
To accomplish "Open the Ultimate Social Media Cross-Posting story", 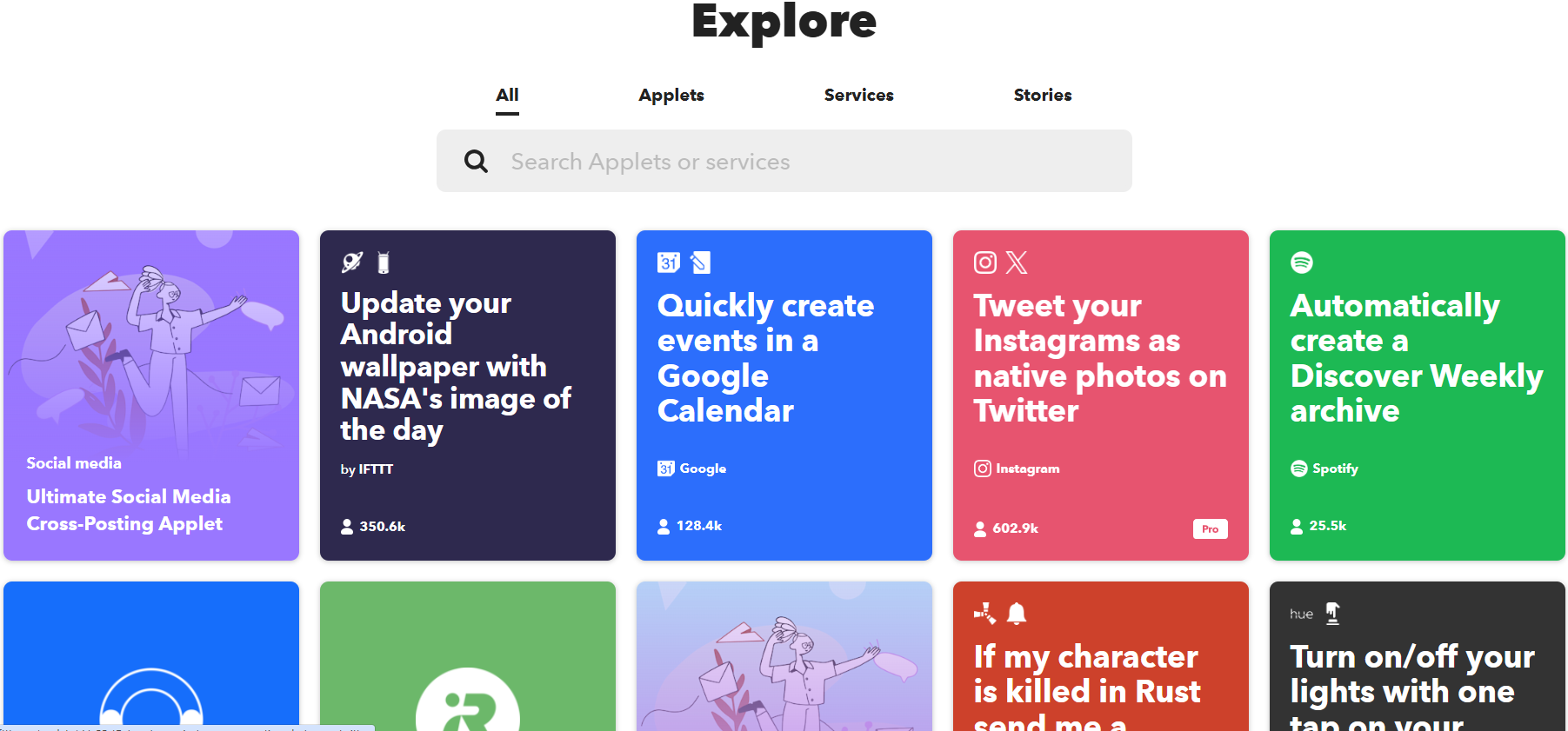I will click(129, 509).
